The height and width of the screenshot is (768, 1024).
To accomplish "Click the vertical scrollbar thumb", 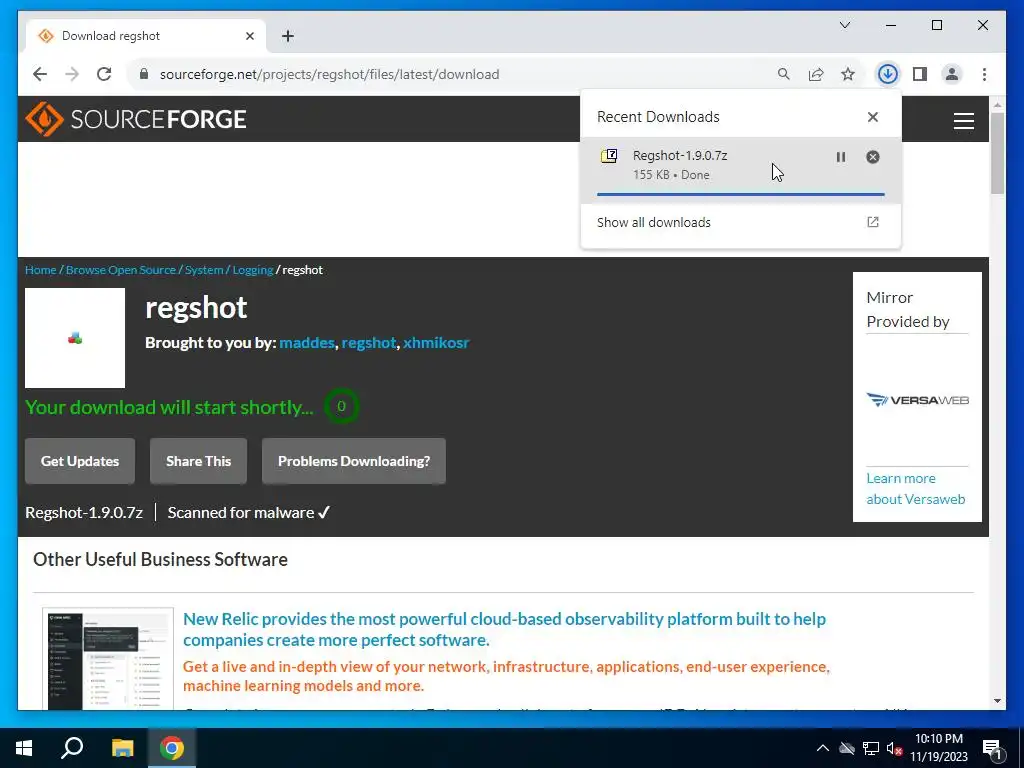I will click(x=997, y=153).
